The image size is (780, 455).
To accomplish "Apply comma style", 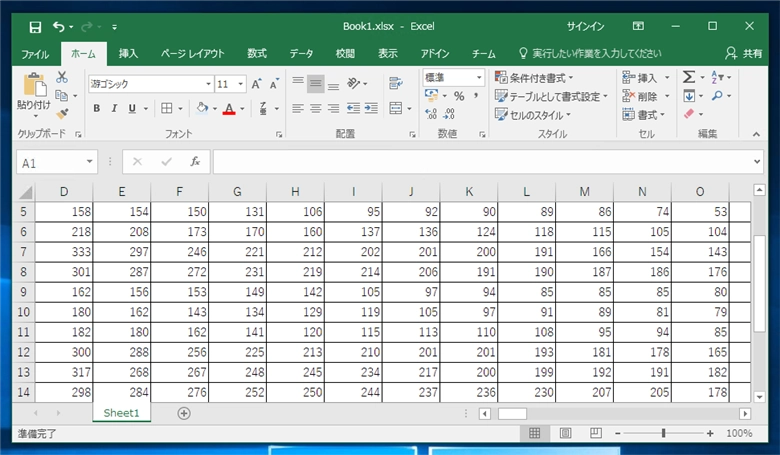I will tap(476, 96).
